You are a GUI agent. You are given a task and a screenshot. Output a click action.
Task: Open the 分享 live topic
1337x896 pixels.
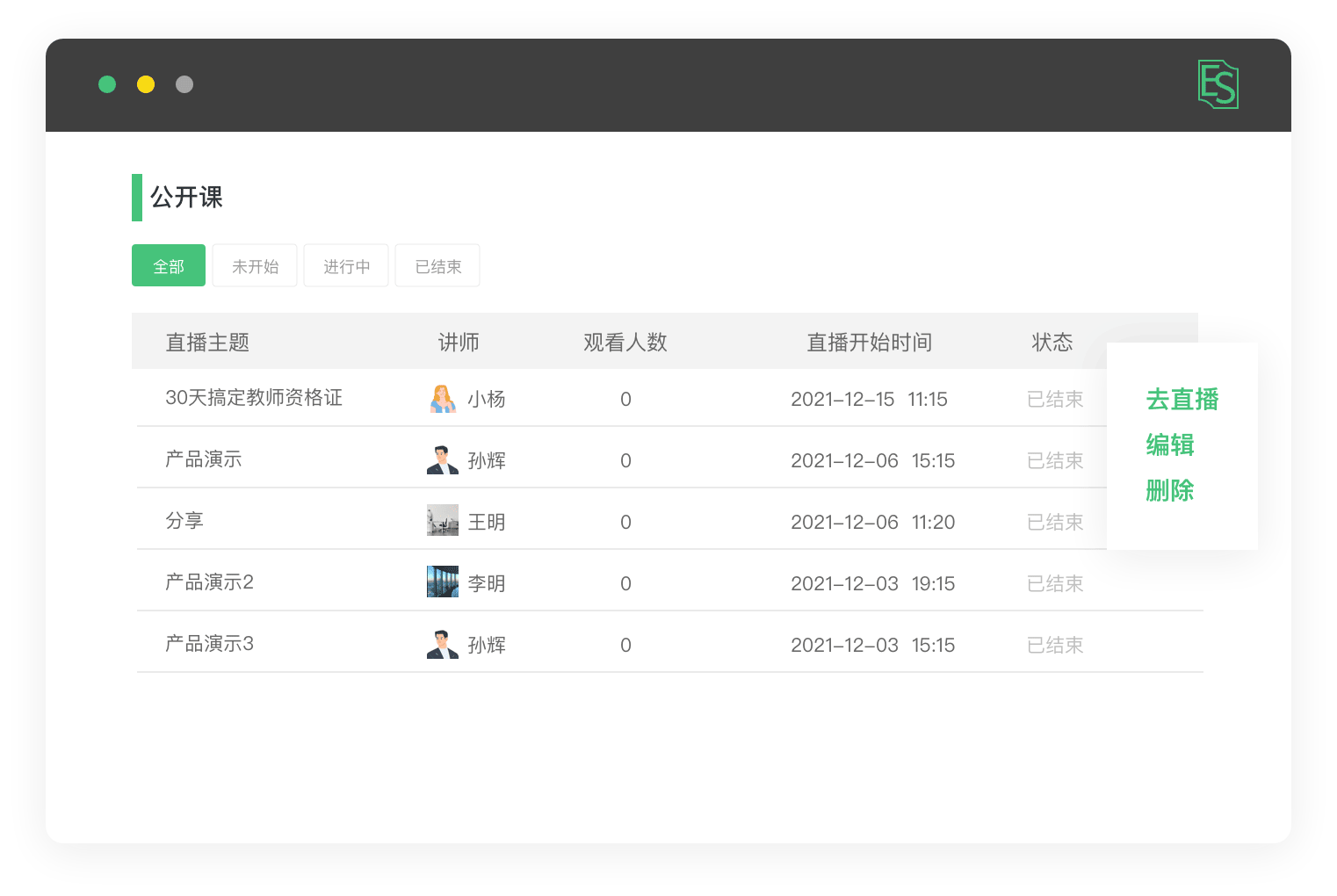(x=184, y=521)
